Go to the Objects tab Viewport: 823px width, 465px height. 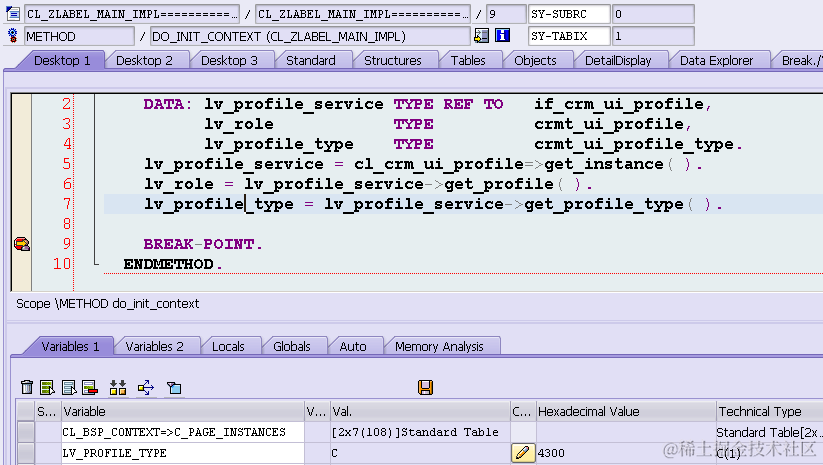pos(535,60)
